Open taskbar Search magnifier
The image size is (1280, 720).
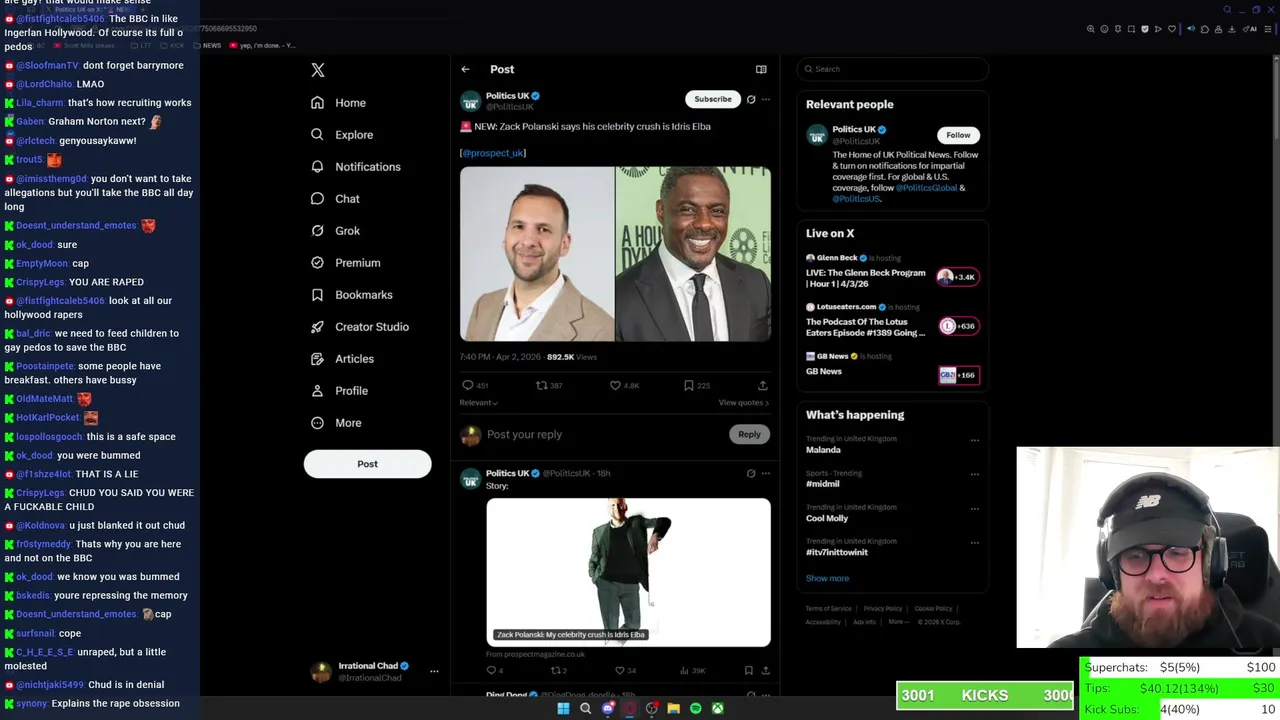pyautogui.click(x=585, y=709)
